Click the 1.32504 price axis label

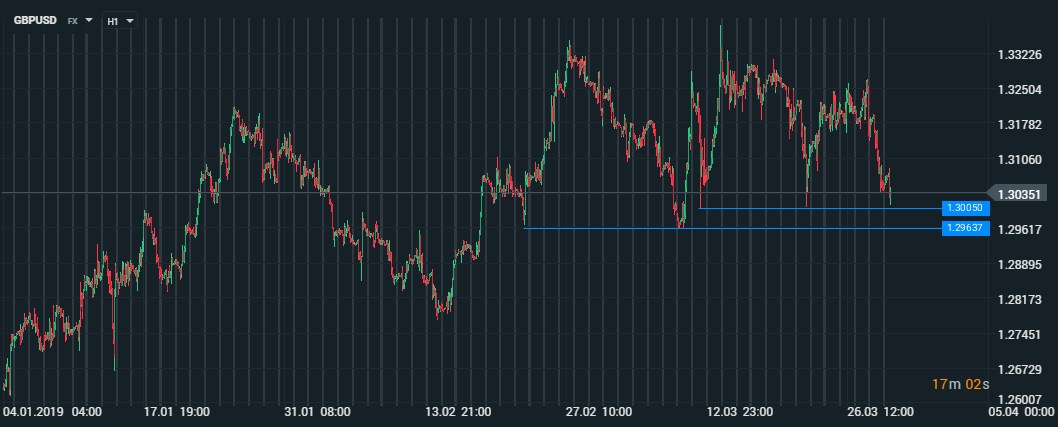coord(1018,90)
